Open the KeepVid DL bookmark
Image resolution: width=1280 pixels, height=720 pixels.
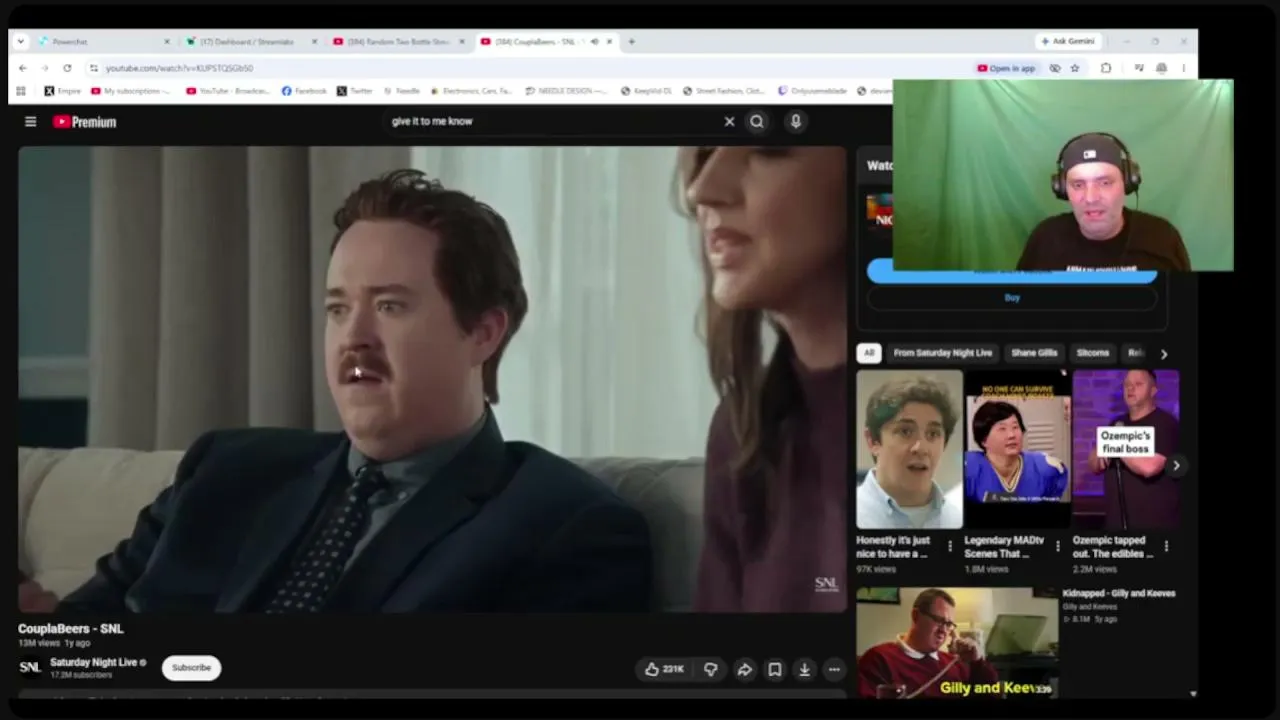coord(646,91)
